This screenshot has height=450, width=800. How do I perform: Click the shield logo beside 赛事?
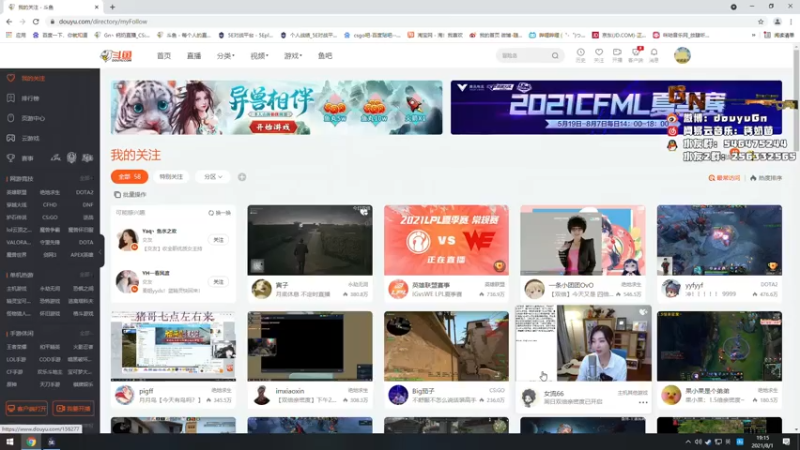(x=71, y=158)
